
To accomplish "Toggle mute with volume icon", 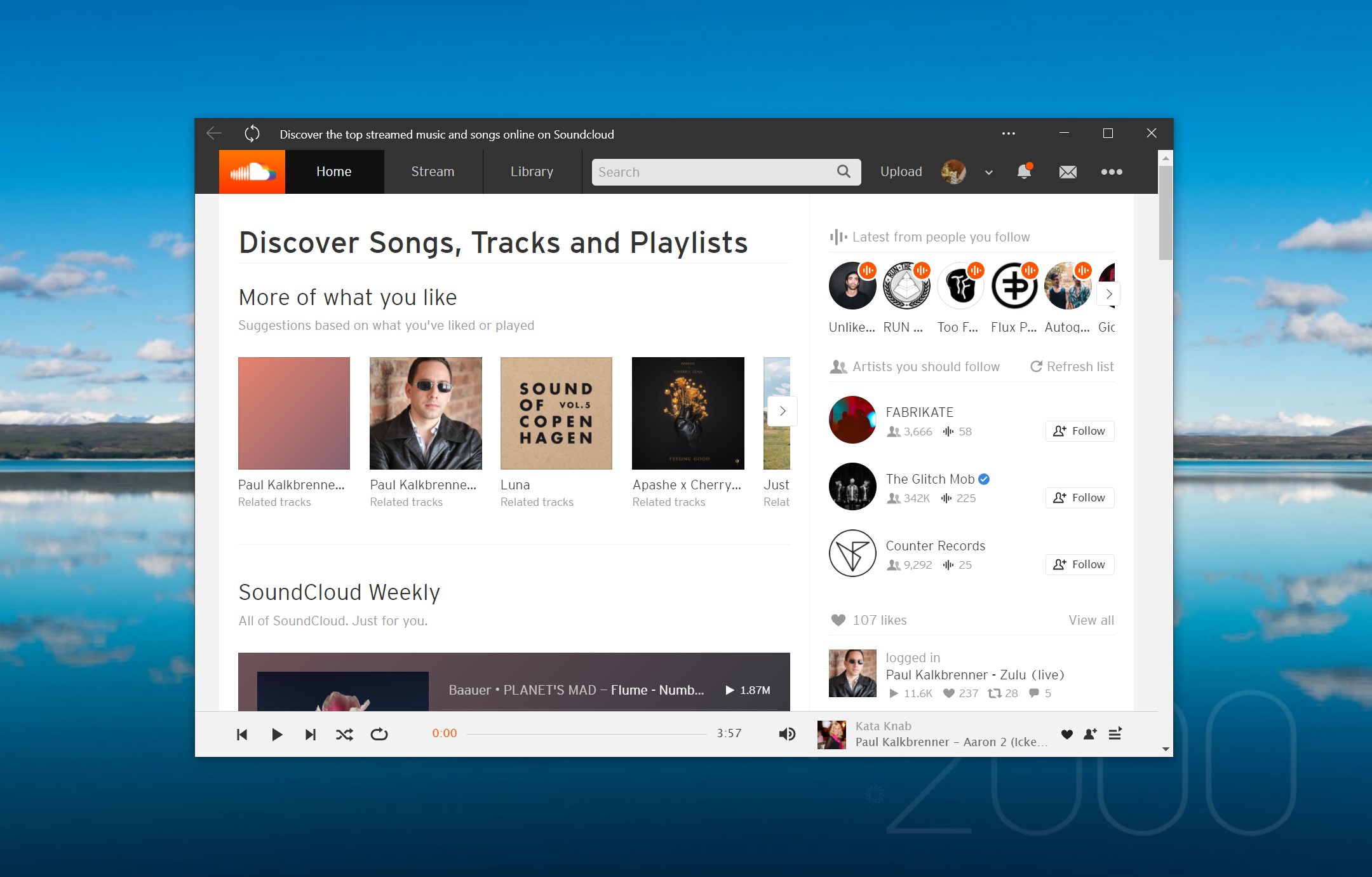I will [787, 734].
